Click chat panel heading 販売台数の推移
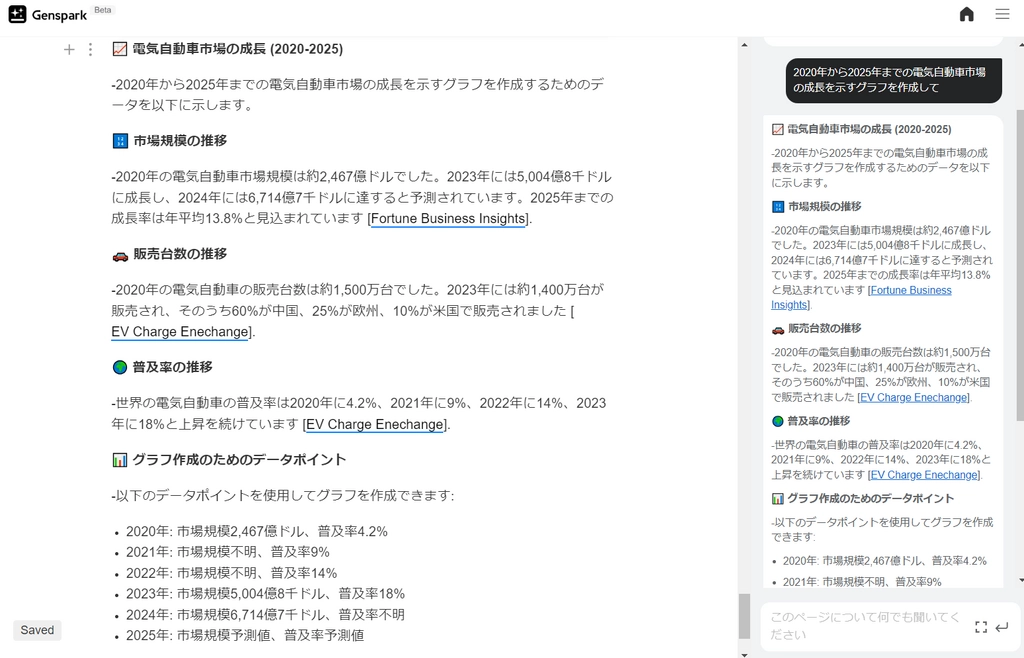1024x658 pixels. pyautogui.click(x=825, y=328)
